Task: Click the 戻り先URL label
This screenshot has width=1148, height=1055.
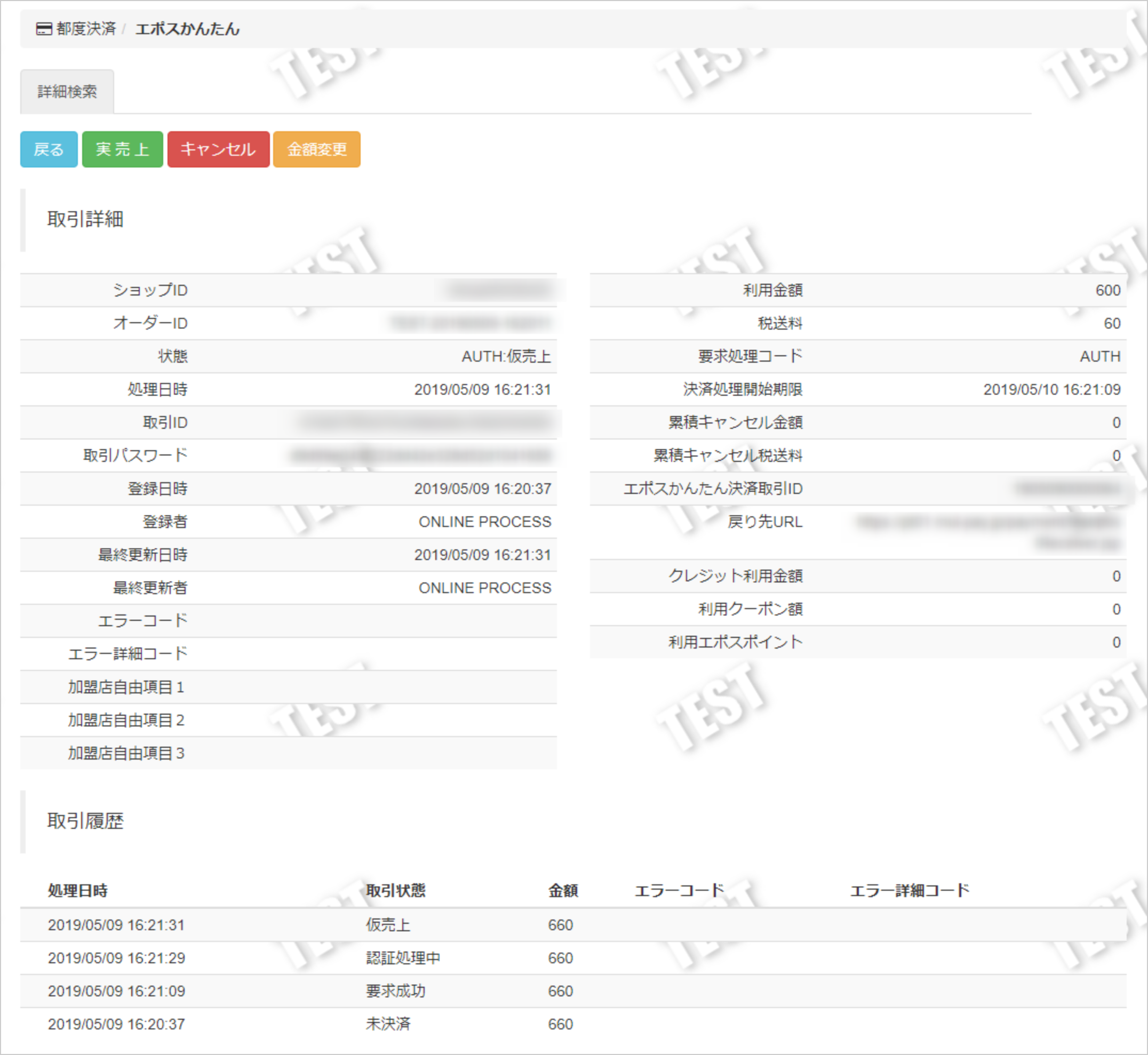Action: pyautogui.click(x=765, y=522)
